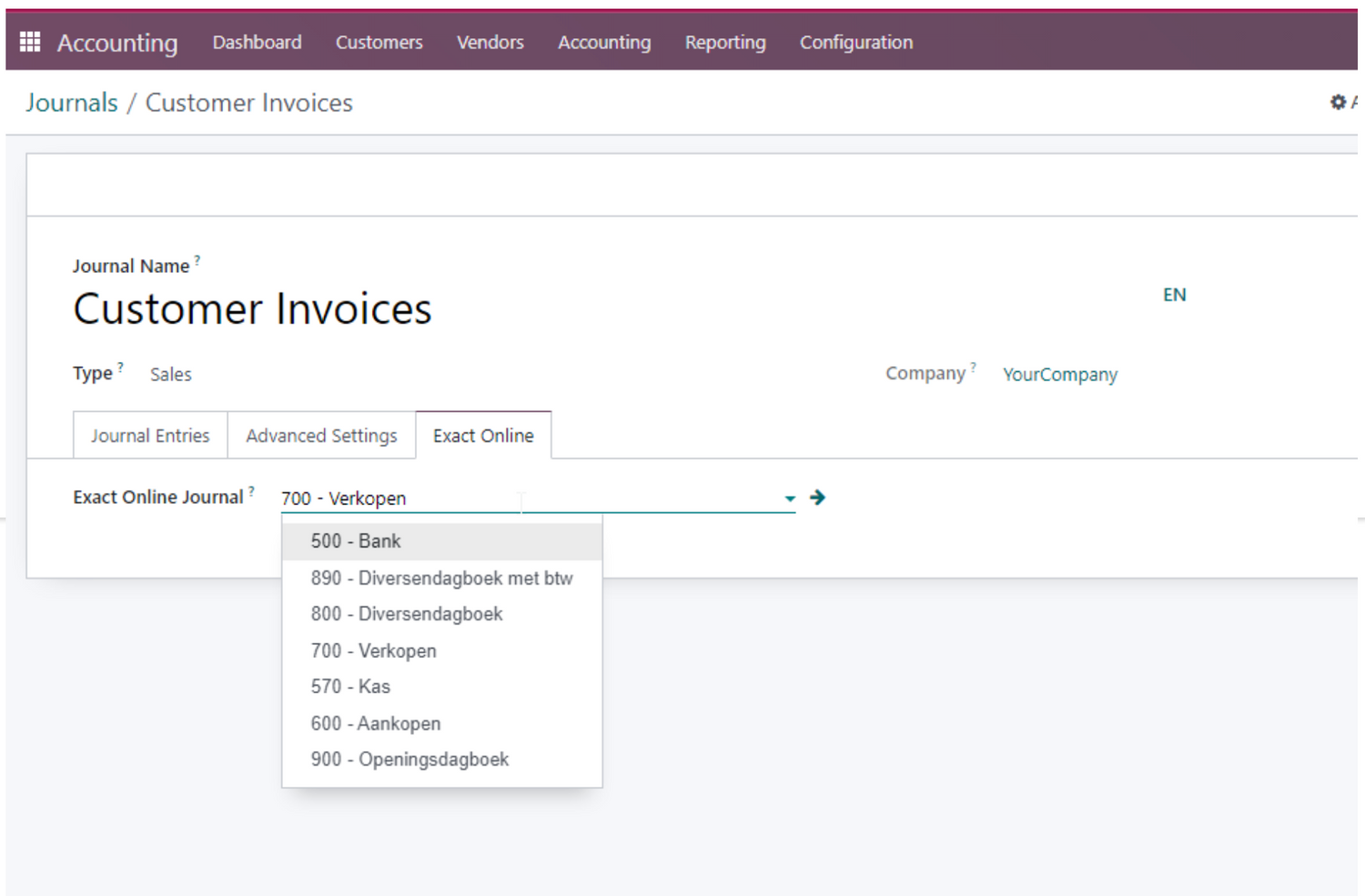Screen dimensions: 1365x896
Task: Go back to Journals breadcrumb
Action: coord(72,103)
